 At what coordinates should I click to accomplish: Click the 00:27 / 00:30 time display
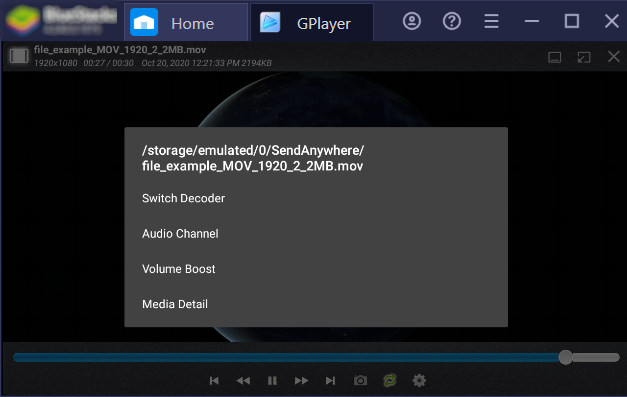click(x=108, y=63)
